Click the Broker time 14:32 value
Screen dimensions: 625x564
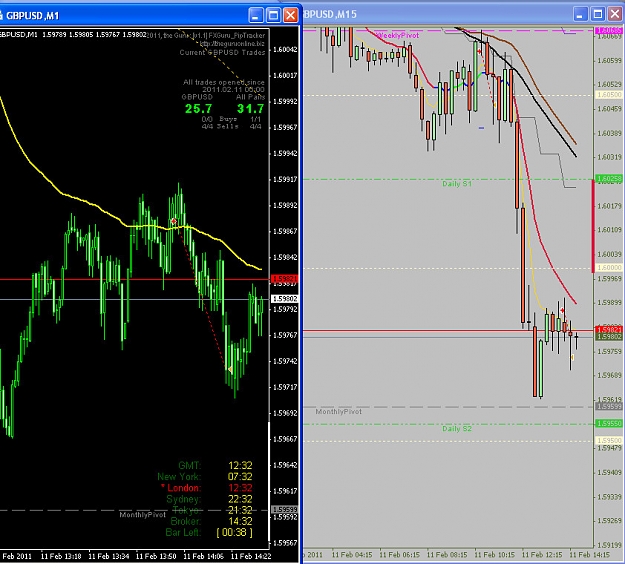(240, 521)
